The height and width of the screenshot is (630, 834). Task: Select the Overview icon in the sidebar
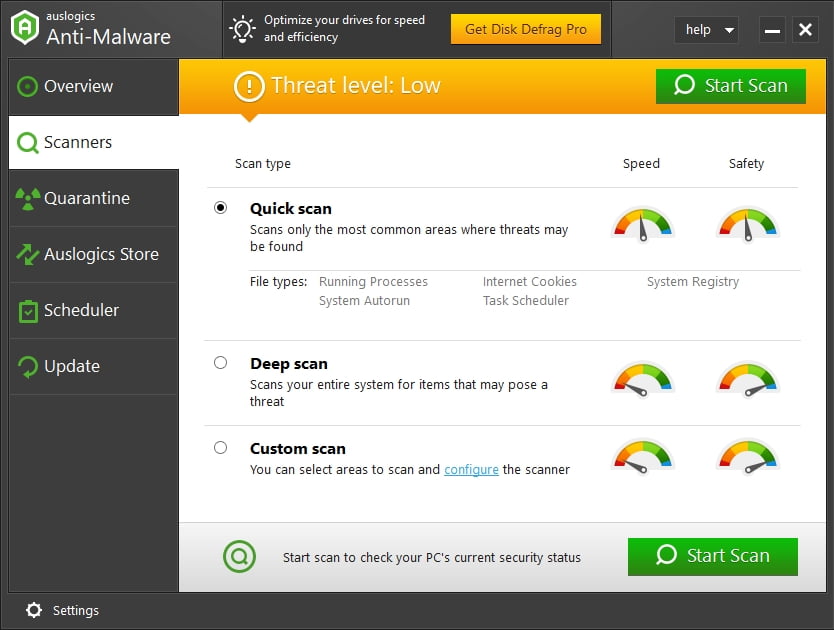coord(25,86)
